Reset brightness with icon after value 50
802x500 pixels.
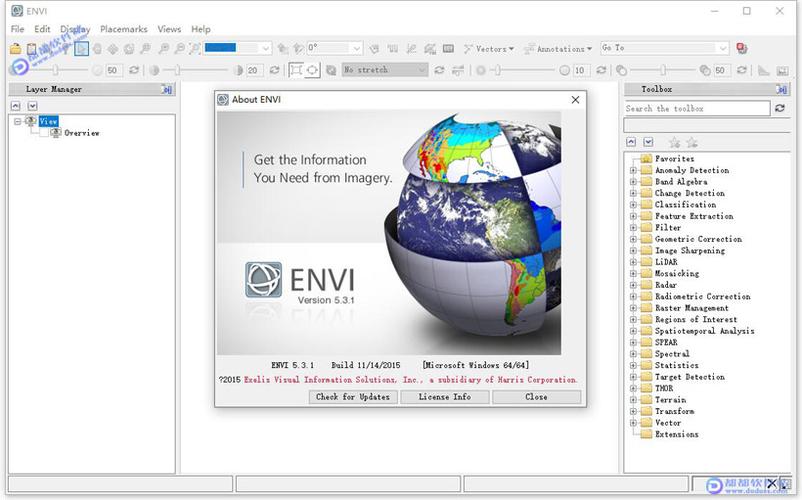click(134, 70)
